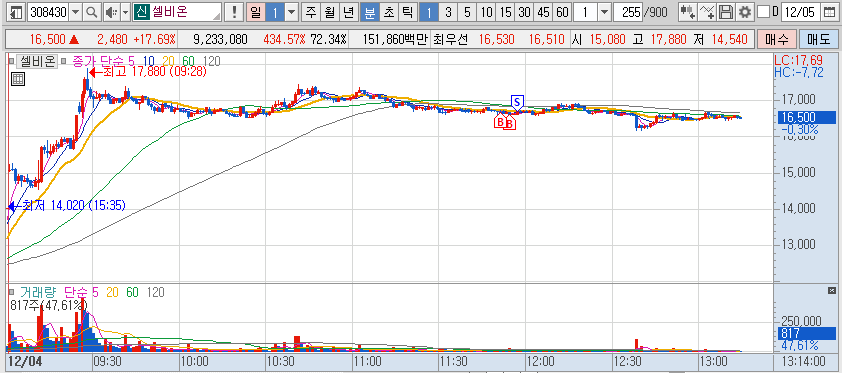842x373 pixels.
Task: Click the add line indicator icon
Action: (x=707, y=12)
